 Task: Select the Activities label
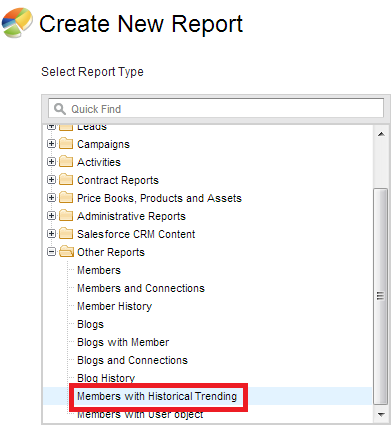click(99, 162)
